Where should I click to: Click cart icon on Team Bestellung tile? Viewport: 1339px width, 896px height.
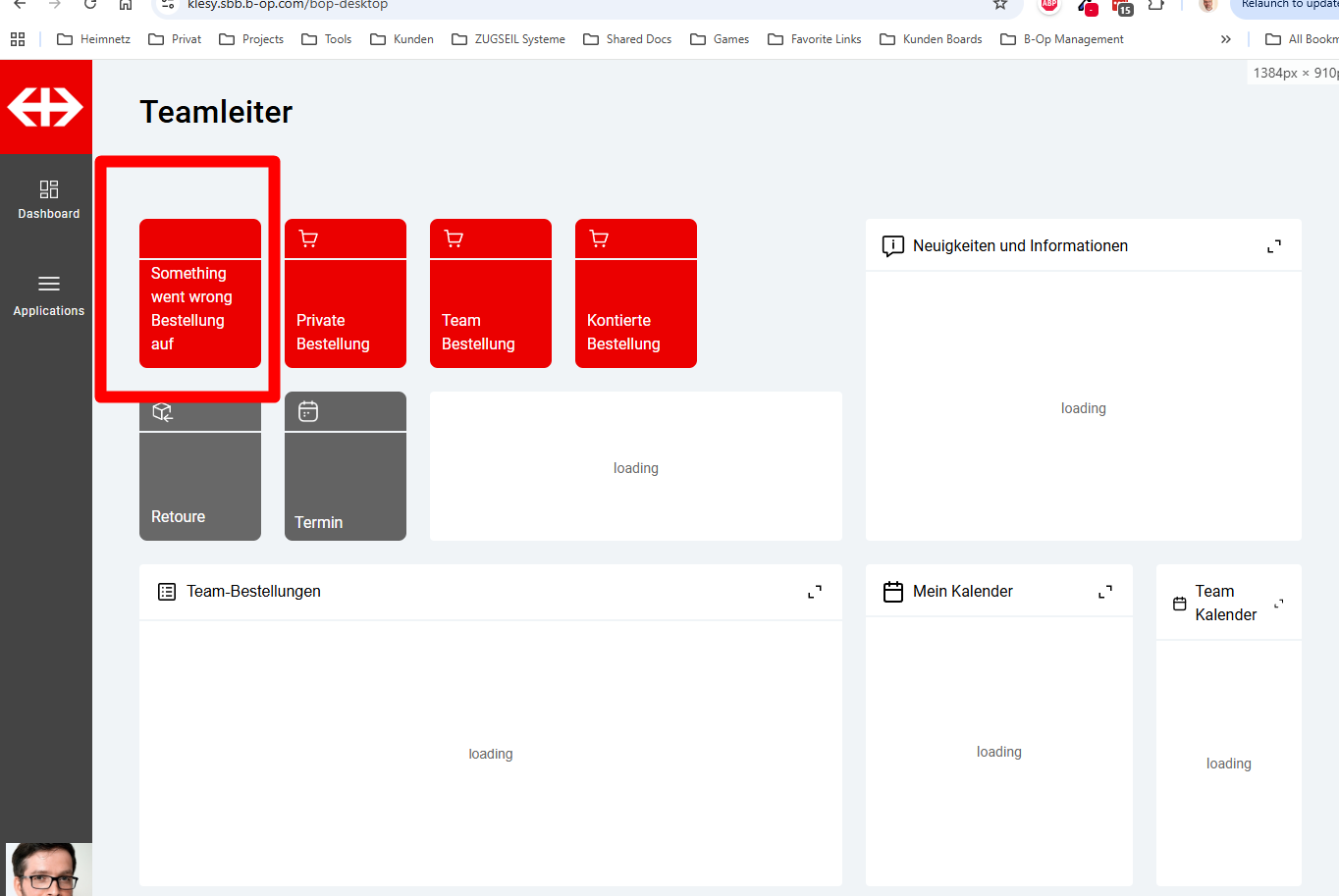coord(454,238)
